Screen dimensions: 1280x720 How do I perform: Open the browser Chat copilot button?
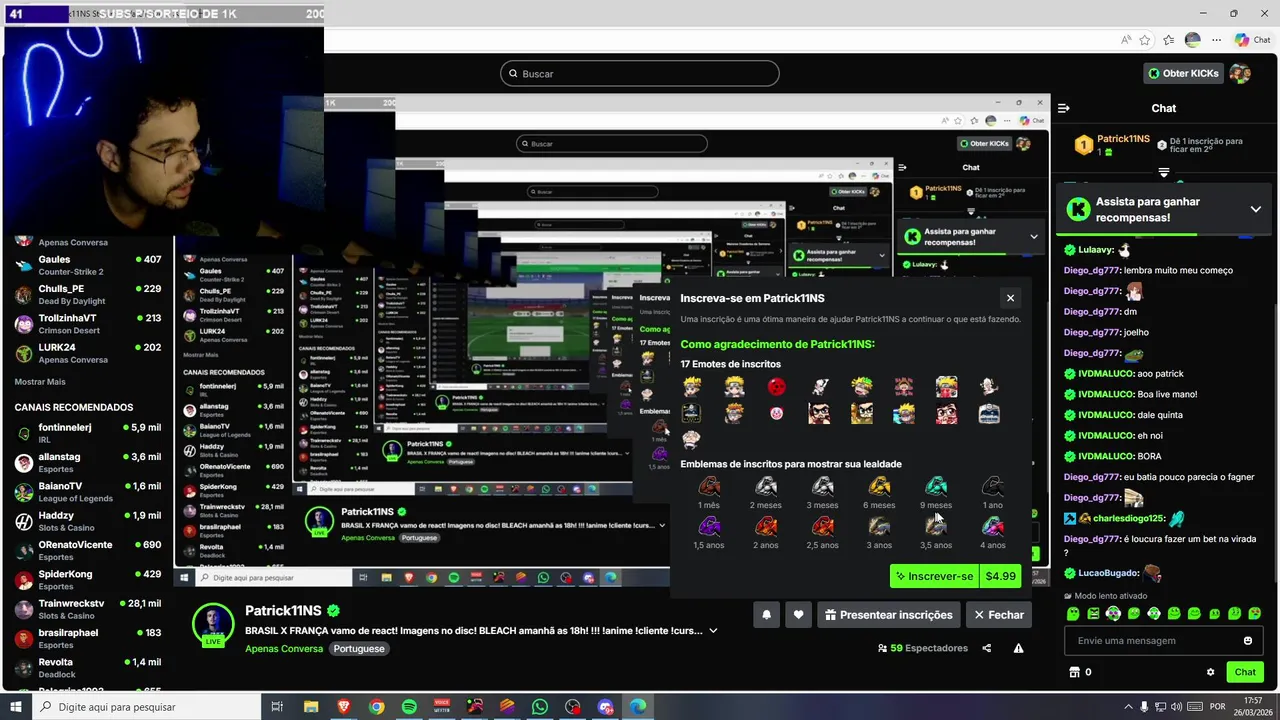pos(1253,40)
